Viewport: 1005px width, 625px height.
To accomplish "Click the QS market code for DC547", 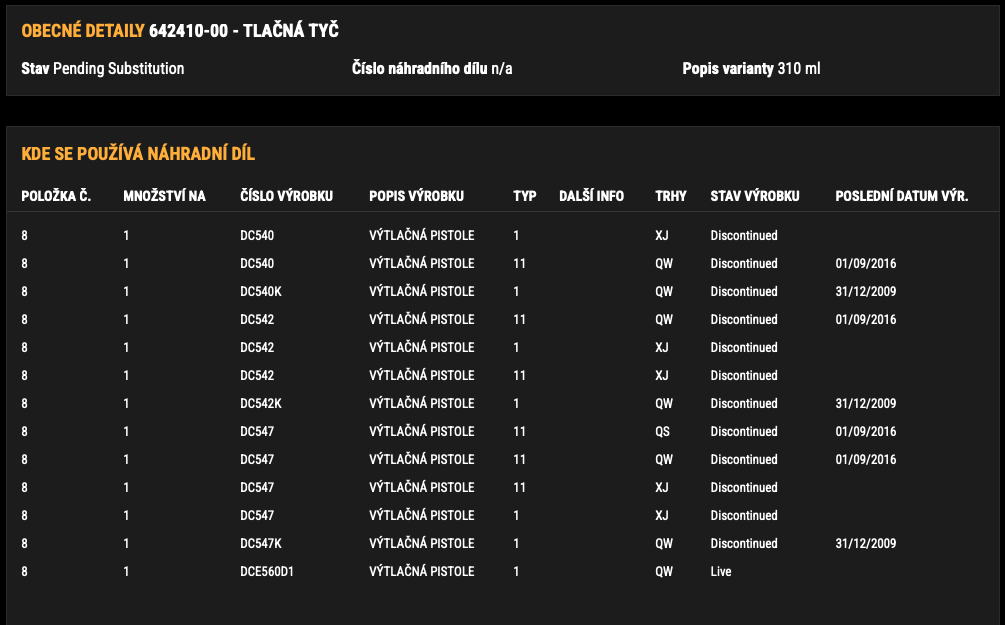I will [663, 432].
